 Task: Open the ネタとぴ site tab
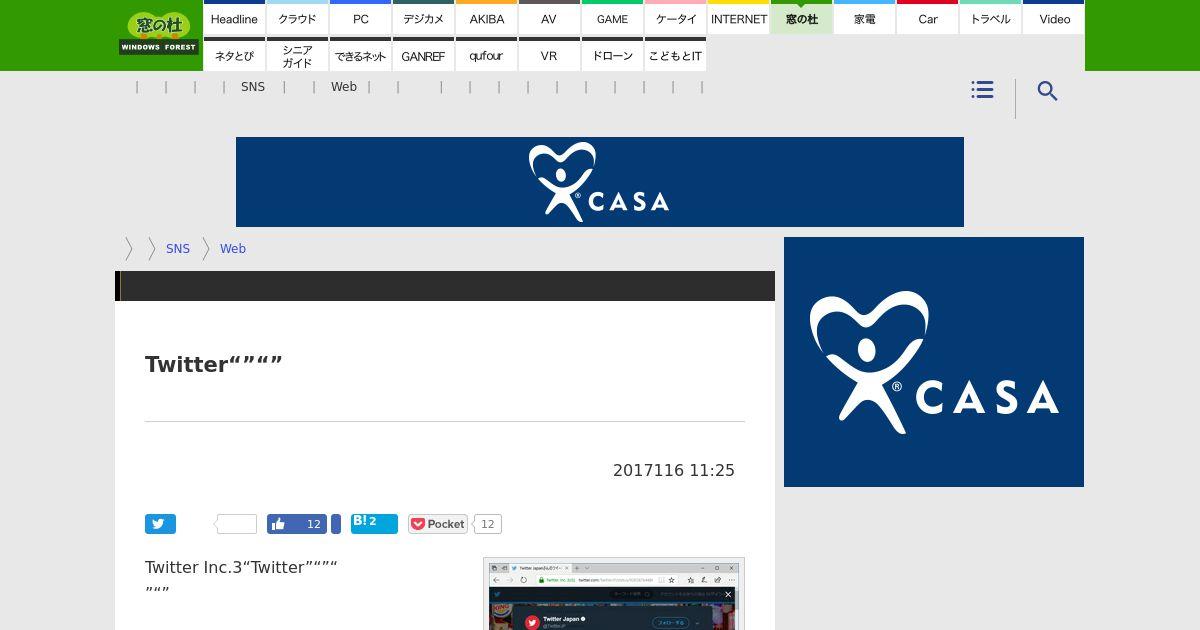point(234,55)
